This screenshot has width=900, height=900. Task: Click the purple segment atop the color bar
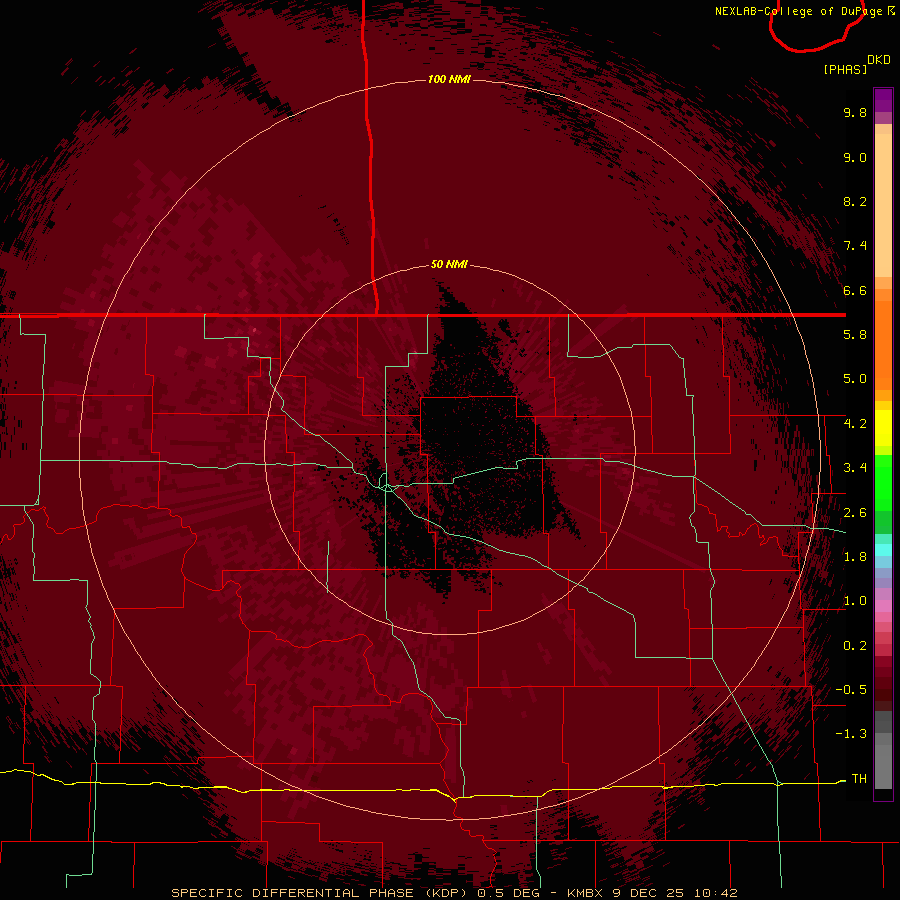[x=883, y=100]
